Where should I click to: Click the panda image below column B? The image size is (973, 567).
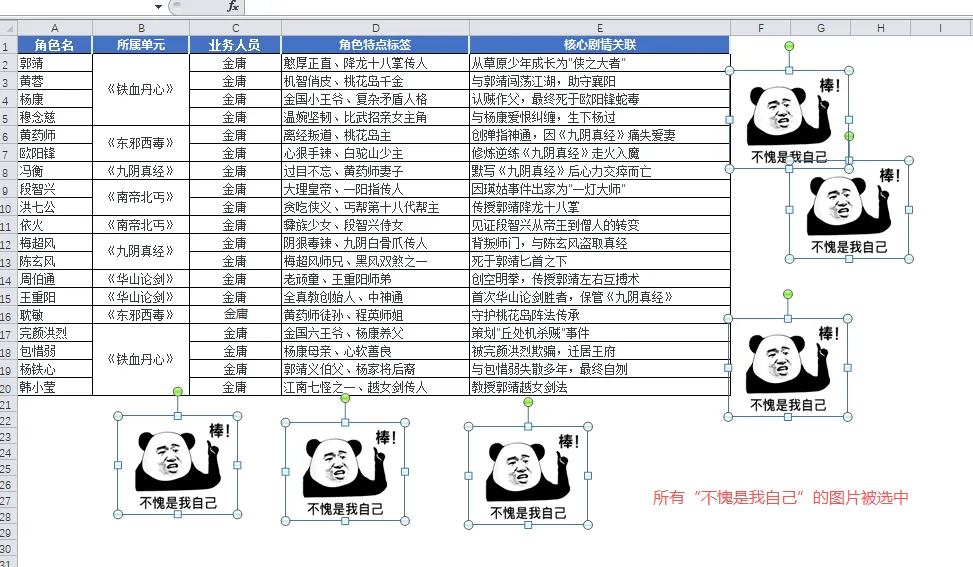177,465
